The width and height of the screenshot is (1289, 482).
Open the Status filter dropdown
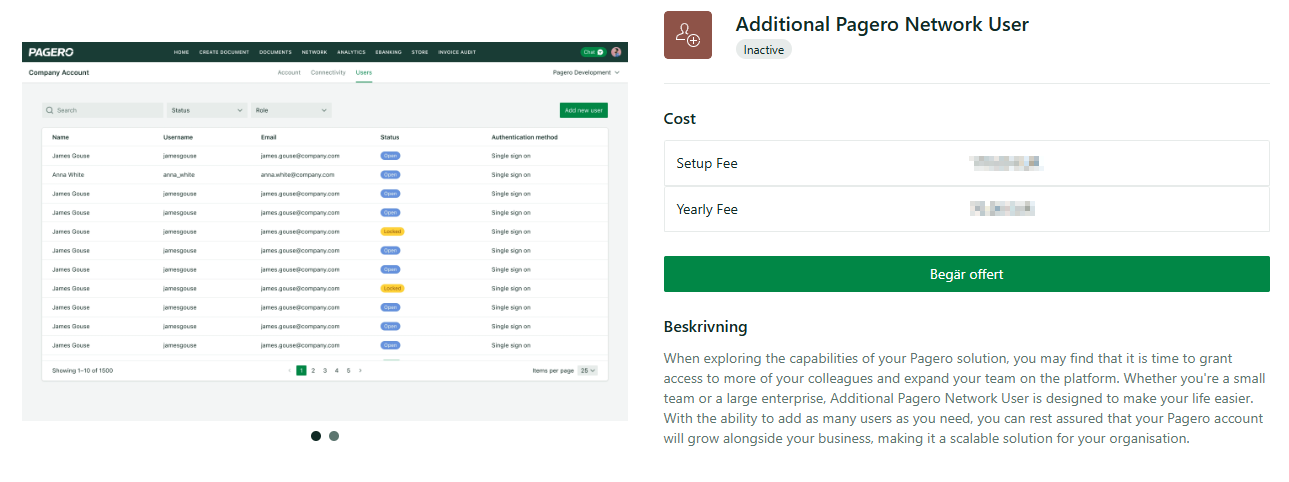[x=206, y=110]
